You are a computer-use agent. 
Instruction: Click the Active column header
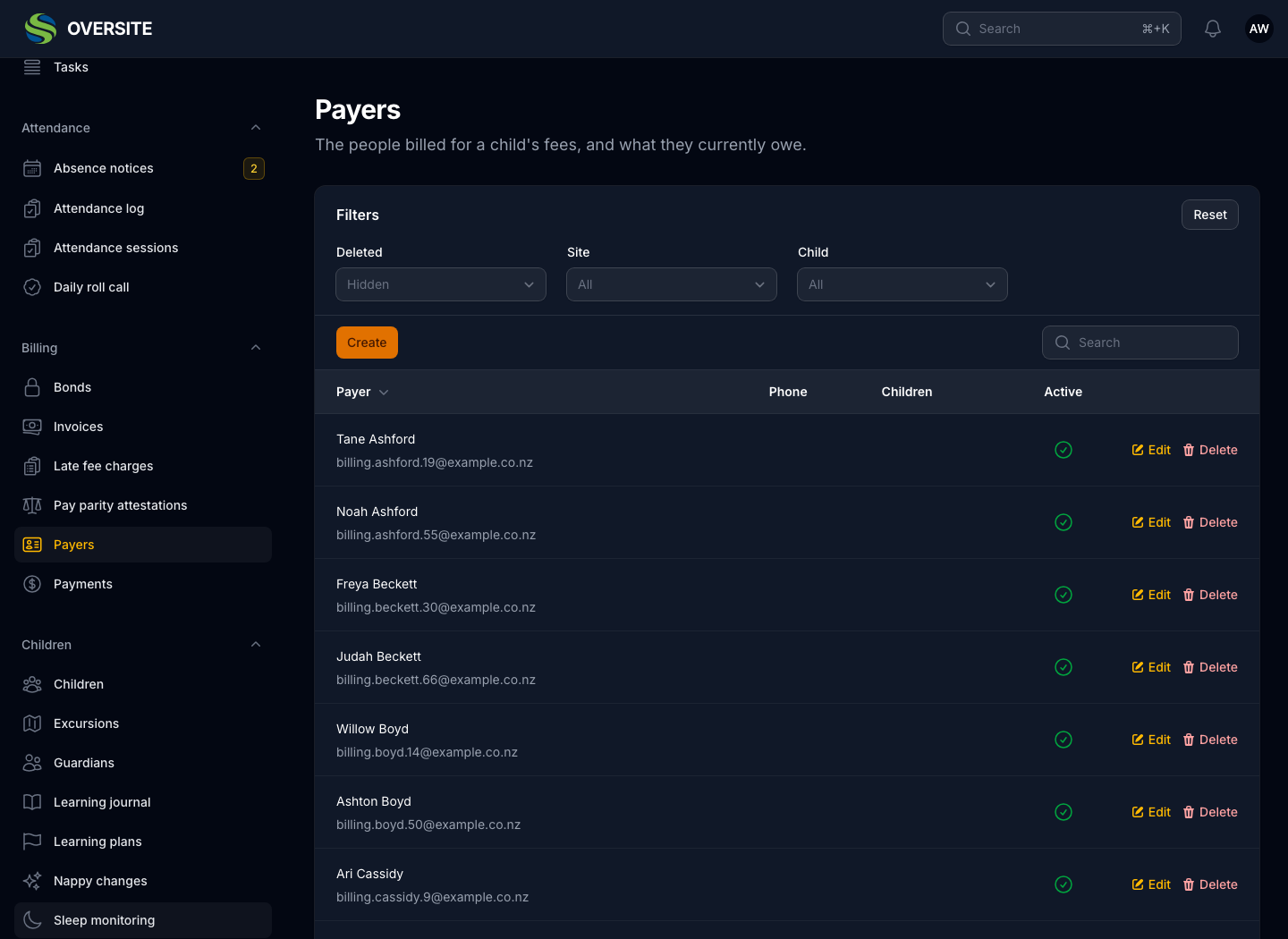(1063, 392)
